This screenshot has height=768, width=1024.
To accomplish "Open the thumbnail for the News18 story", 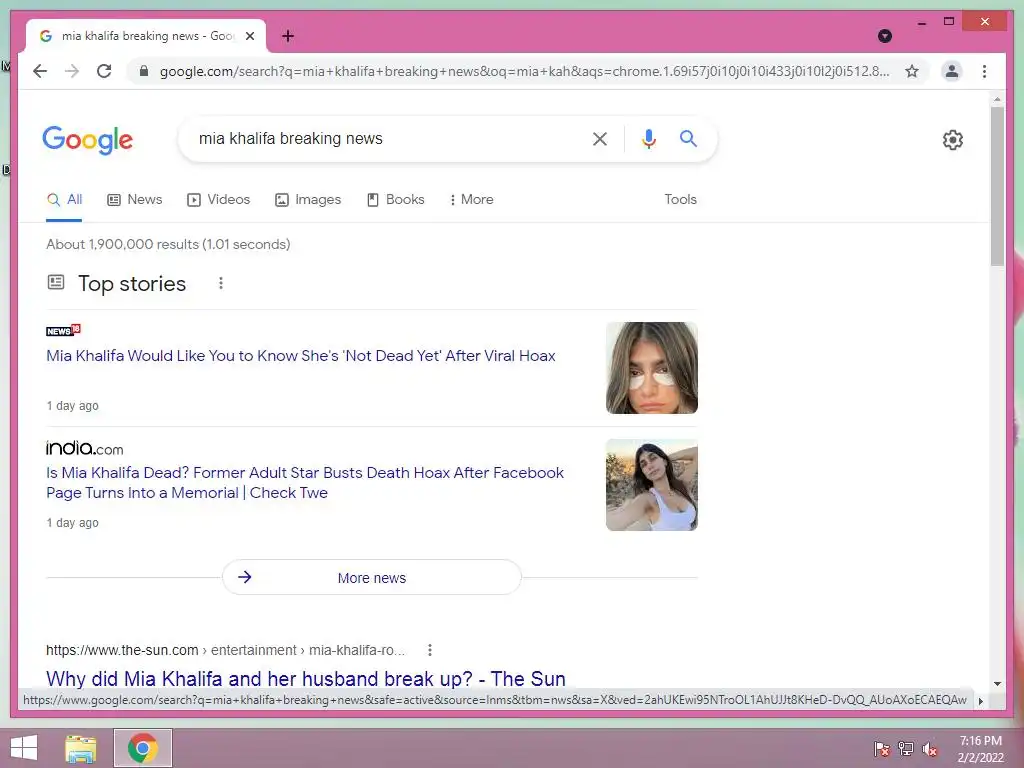I will [651, 368].
